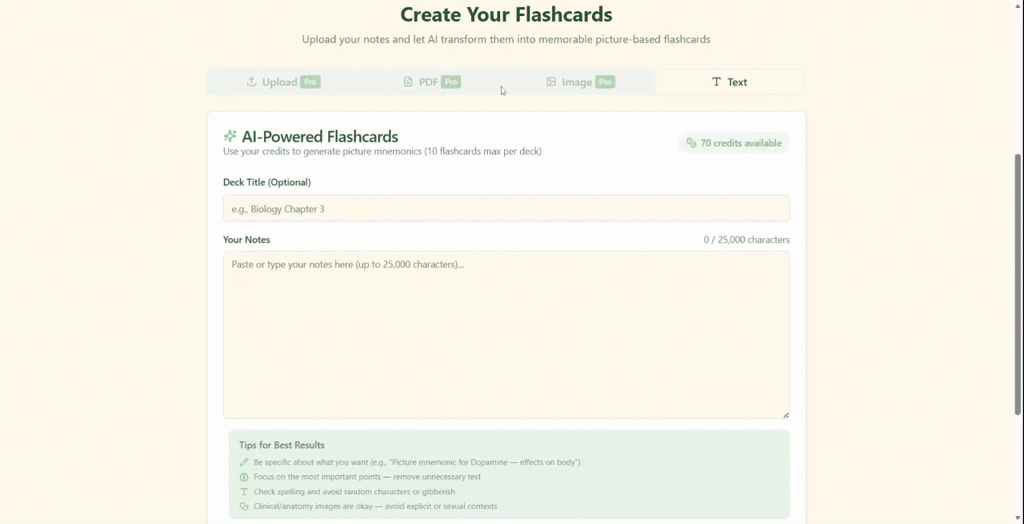
Task: Select the Text tab
Action: coord(730,82)
